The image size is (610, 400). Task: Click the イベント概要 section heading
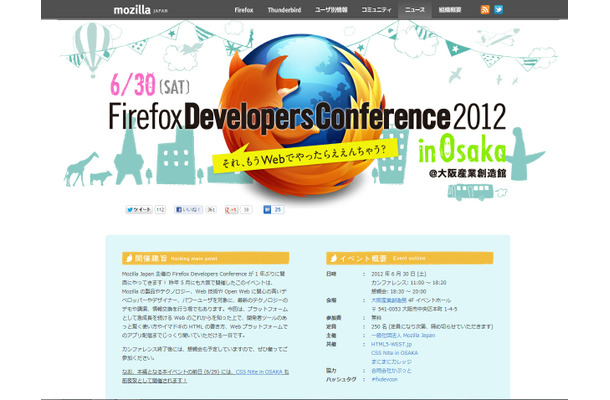coord(410,258)
